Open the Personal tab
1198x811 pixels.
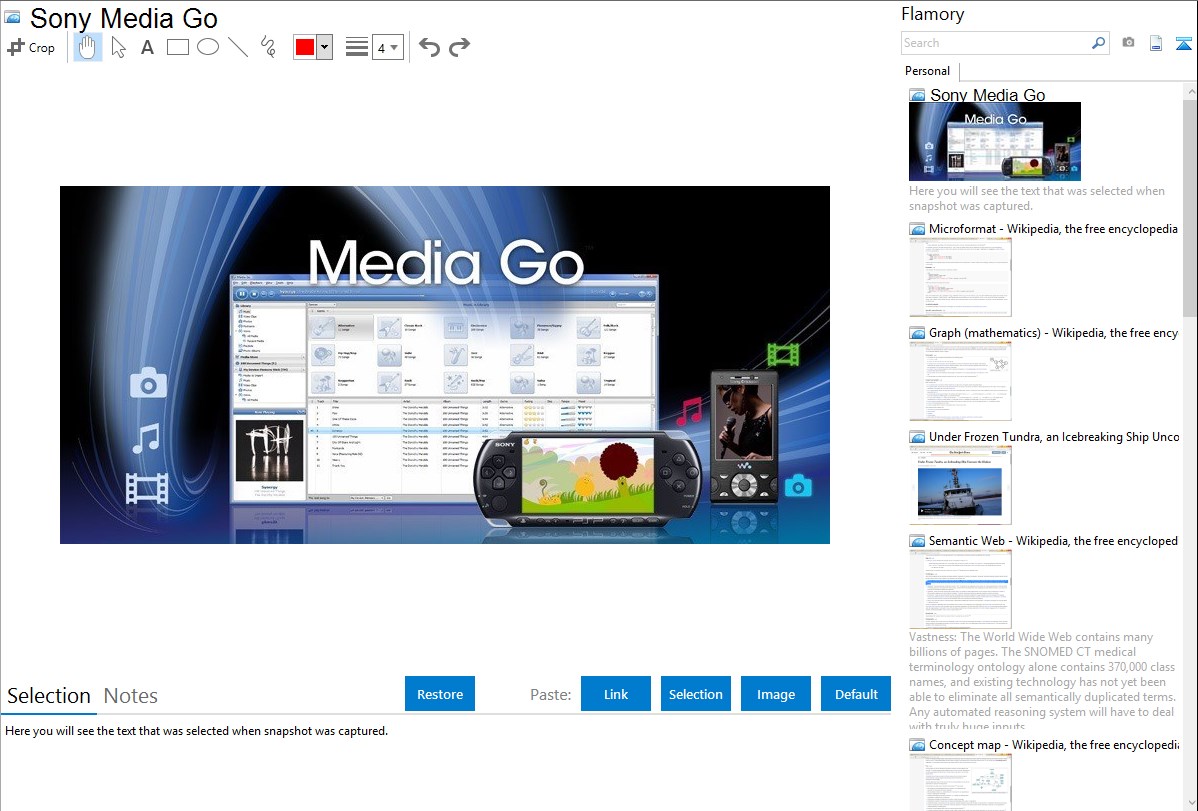927,71
